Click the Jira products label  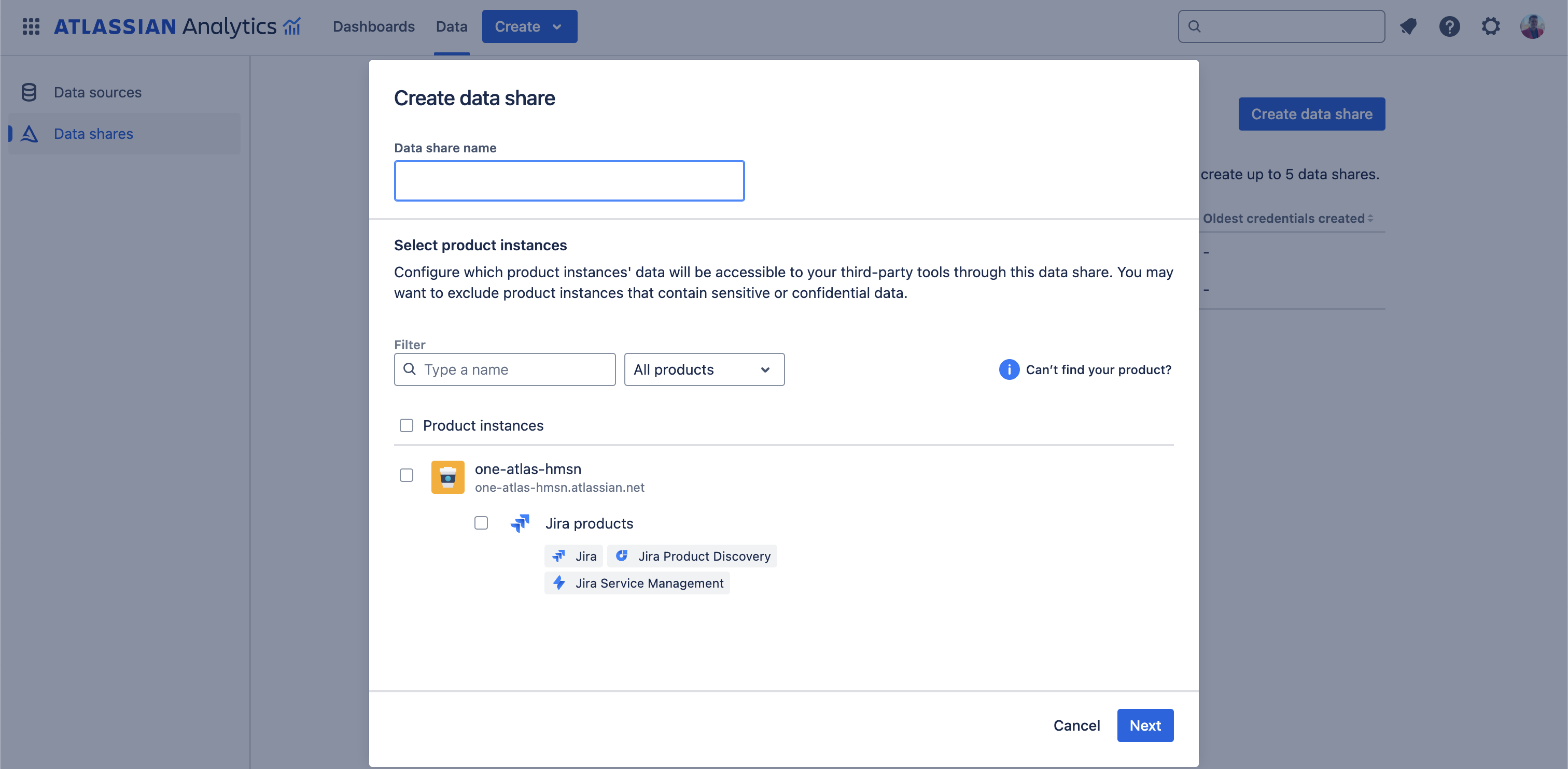(x=589, y=523)
